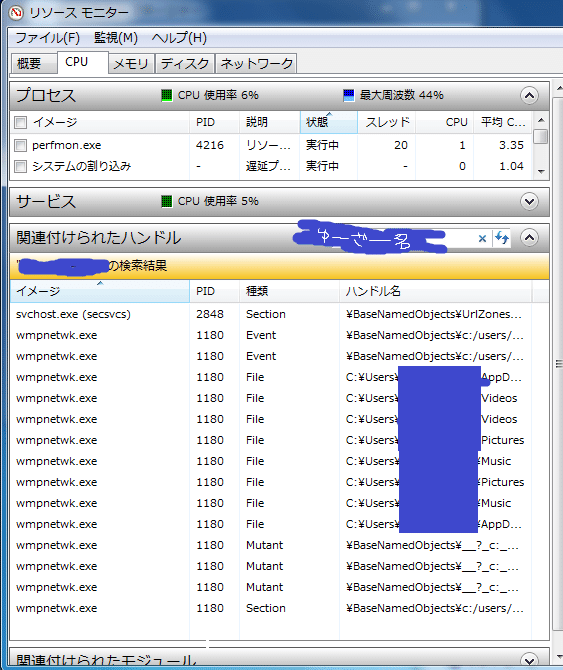Sort processes by スレッド column header
The image size is (563, 670).
click(x=386, y=122)
